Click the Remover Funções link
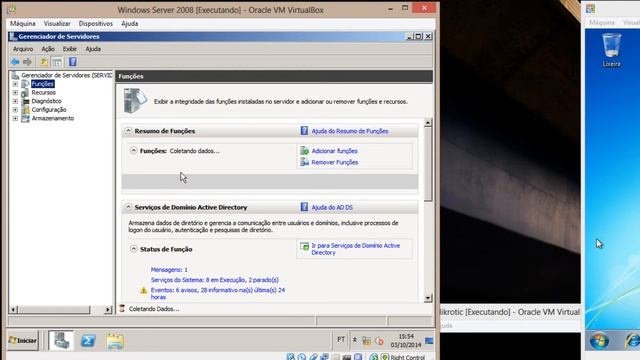Image resolution: width=640 pixels, height=360 pixels. click(x=335, y=162)
